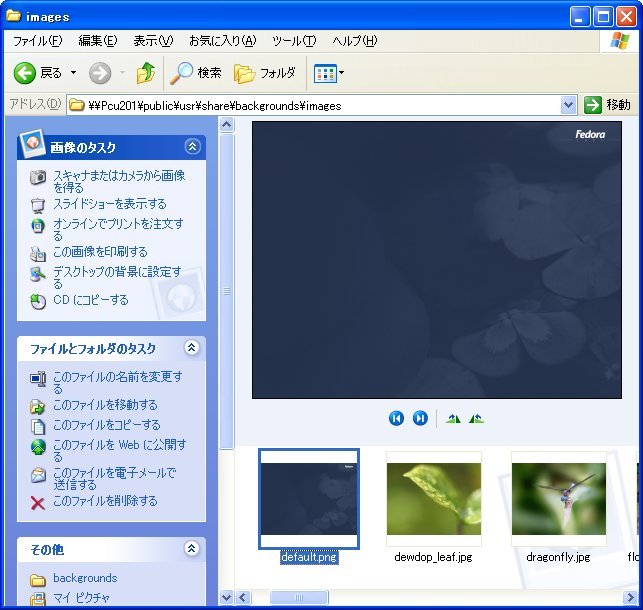Go back with the 戻る button
643x610 pixels.
tap(37, 73)
